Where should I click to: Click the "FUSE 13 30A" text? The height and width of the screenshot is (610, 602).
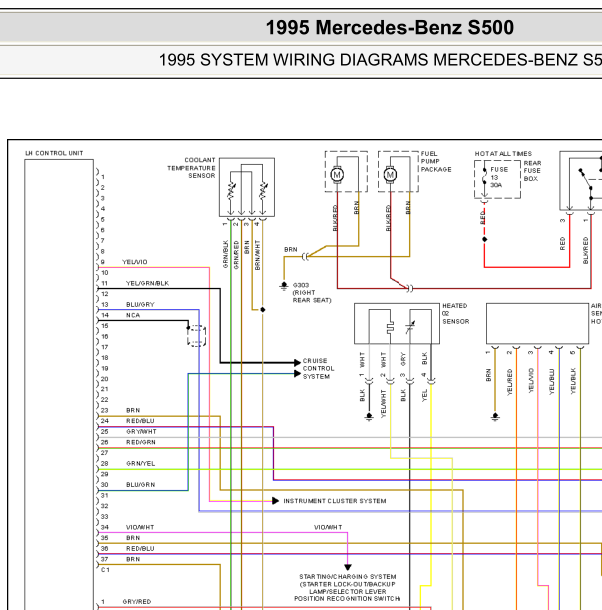(x=499, y=177)
